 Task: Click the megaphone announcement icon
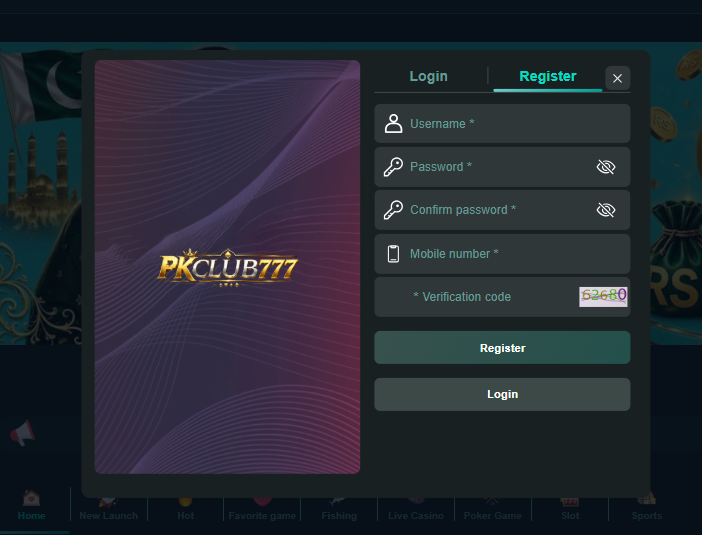pyautogui.click(x=22, y=433)
